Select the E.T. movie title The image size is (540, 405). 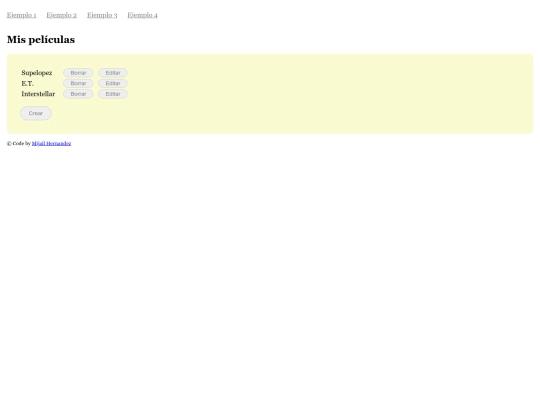click(x=28, y=83)
